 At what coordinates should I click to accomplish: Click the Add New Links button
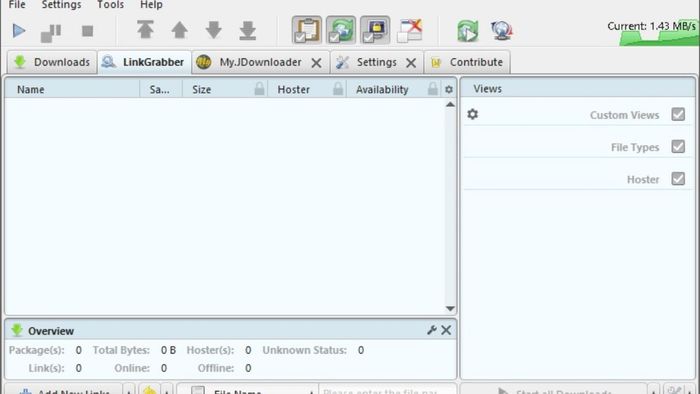(x=63, y=390)
